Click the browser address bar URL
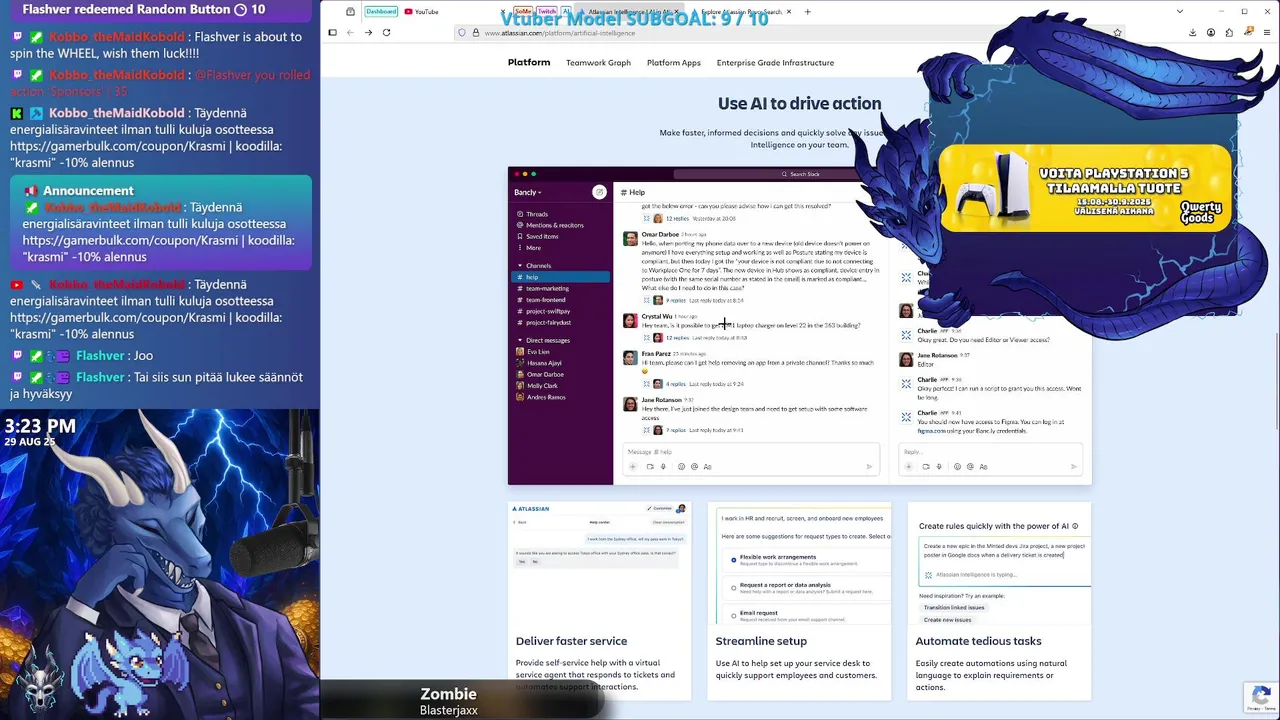This screenshot has height=720, width=1280. pos(560,33)
